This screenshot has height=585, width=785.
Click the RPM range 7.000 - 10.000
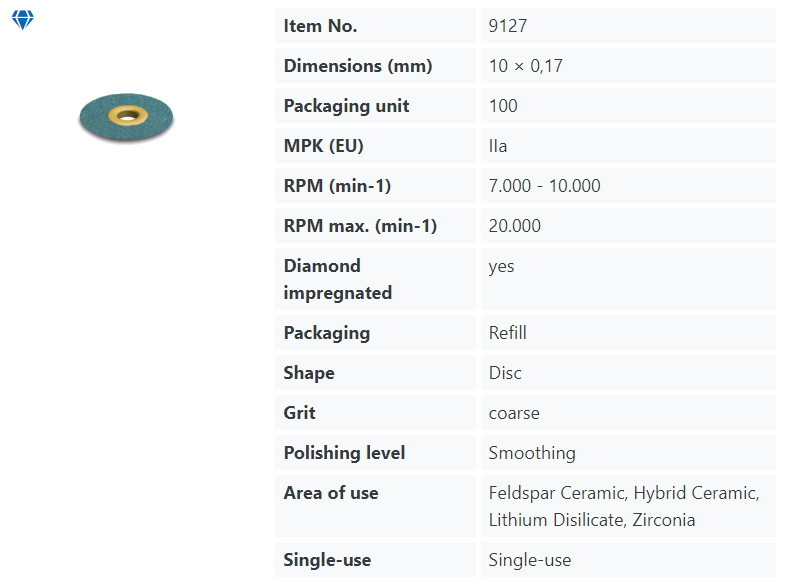(x=544, y=186)
